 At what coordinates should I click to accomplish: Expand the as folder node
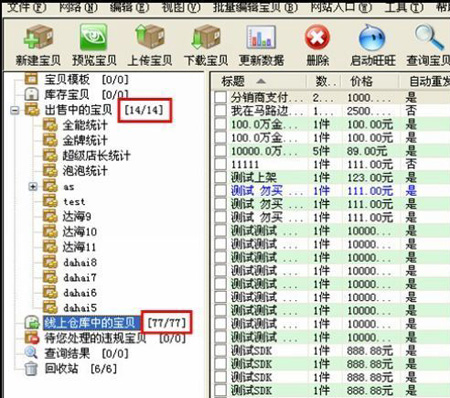click(33, 187)
